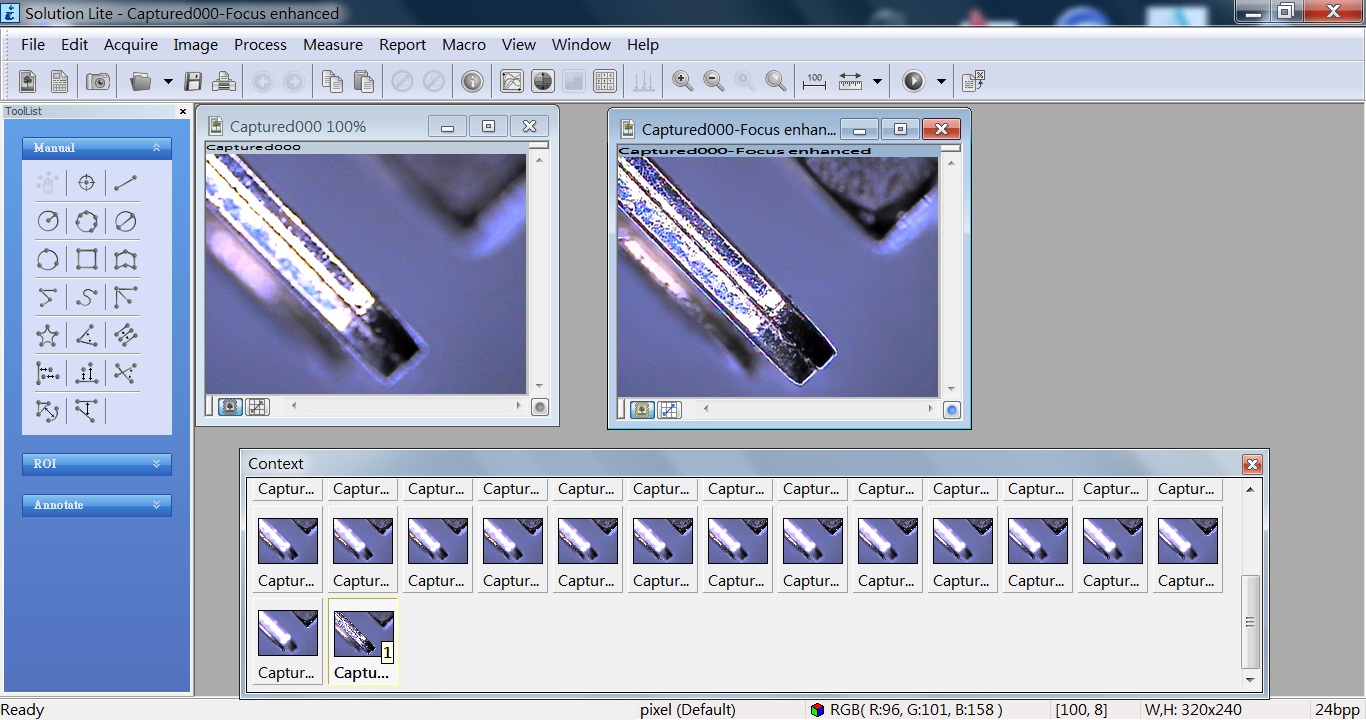Click the print icon in toolbar
Viewport: 1366px width, 720px height.
[224, 82]
